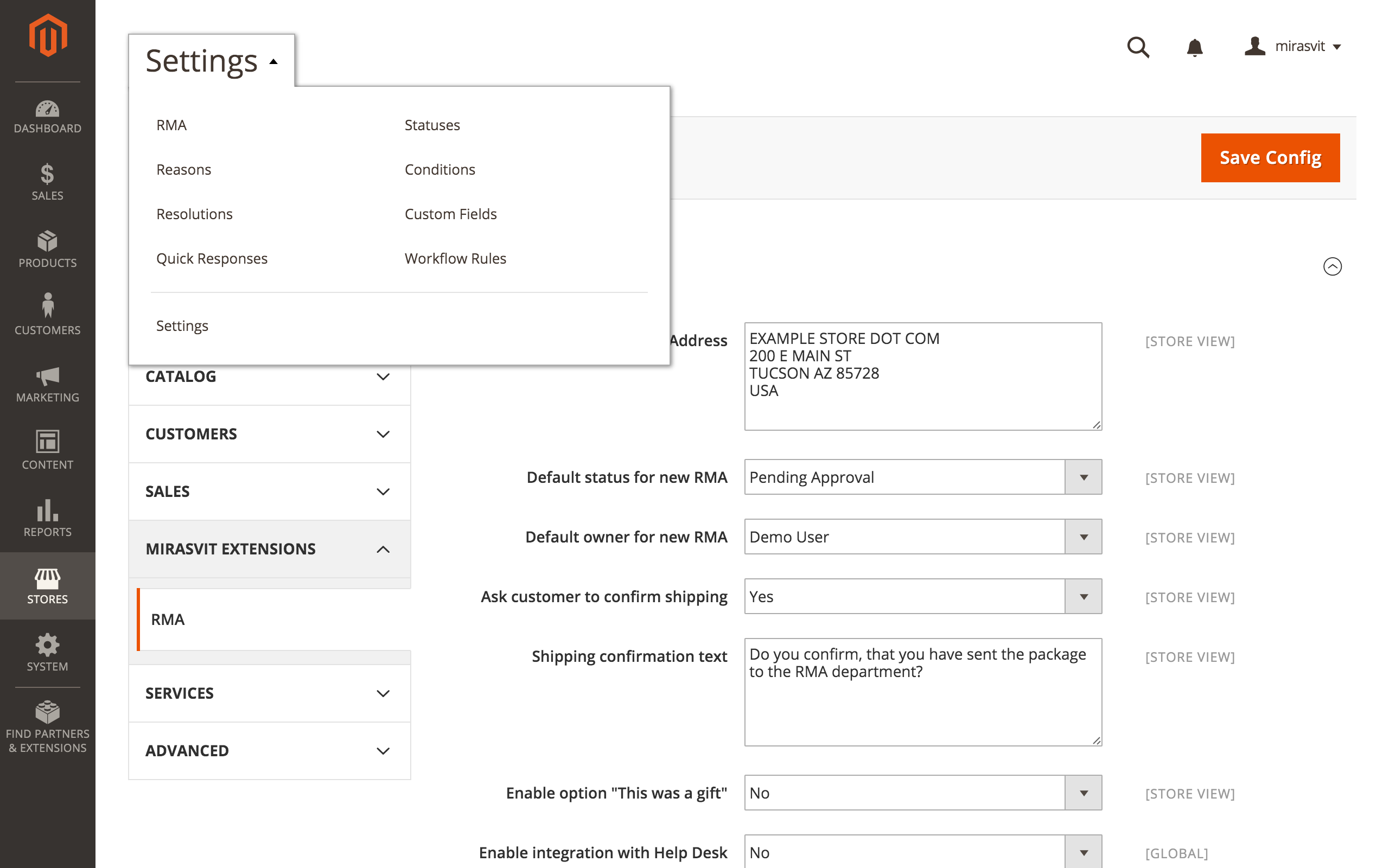Select Custom Fields menu item
1389x868 pixels.
(450, 214)
